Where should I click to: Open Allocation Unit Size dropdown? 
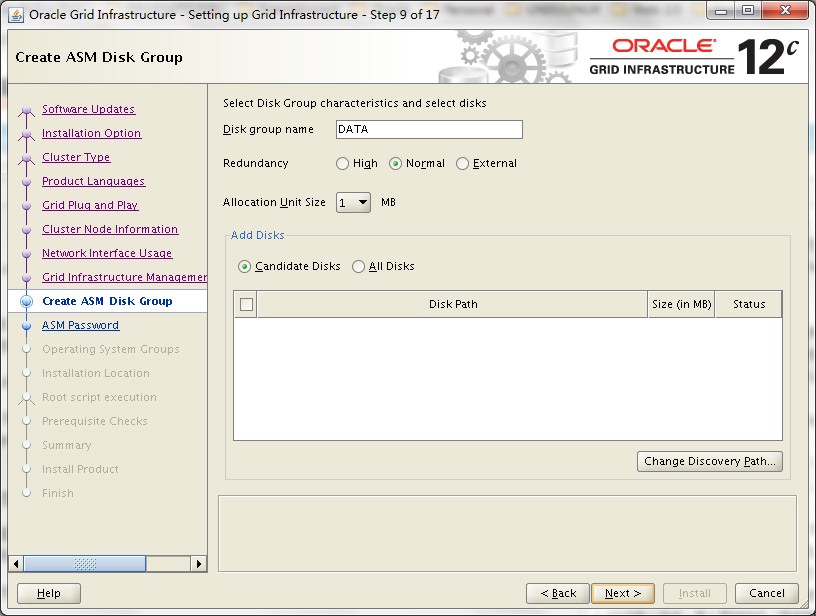[x=353, y=202]
